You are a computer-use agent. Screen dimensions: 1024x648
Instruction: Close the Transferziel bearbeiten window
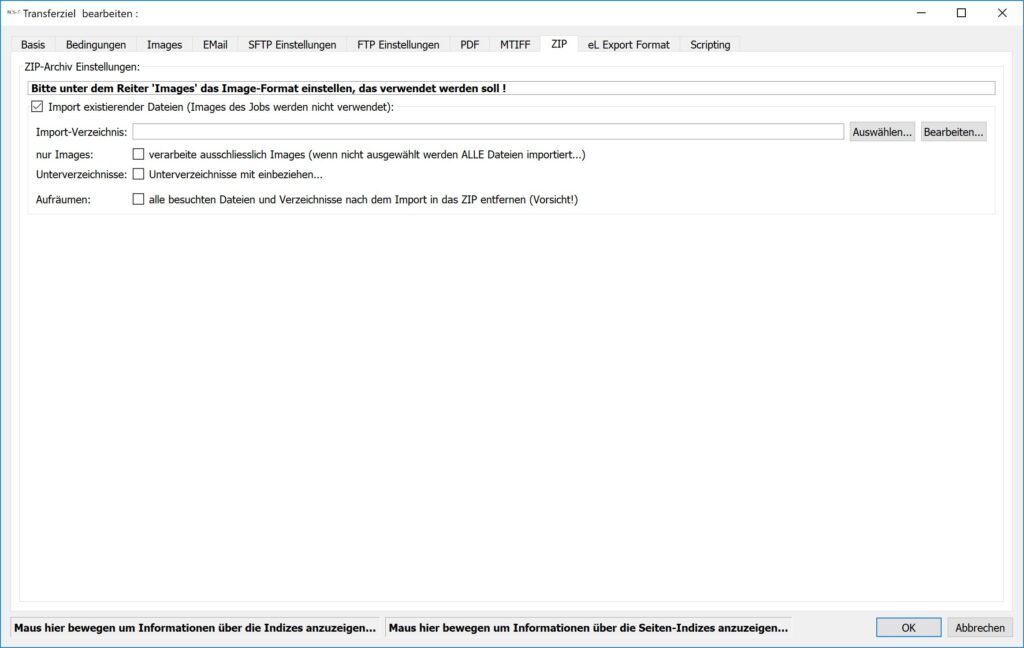pyautogui.click(x=1002, y=13)
